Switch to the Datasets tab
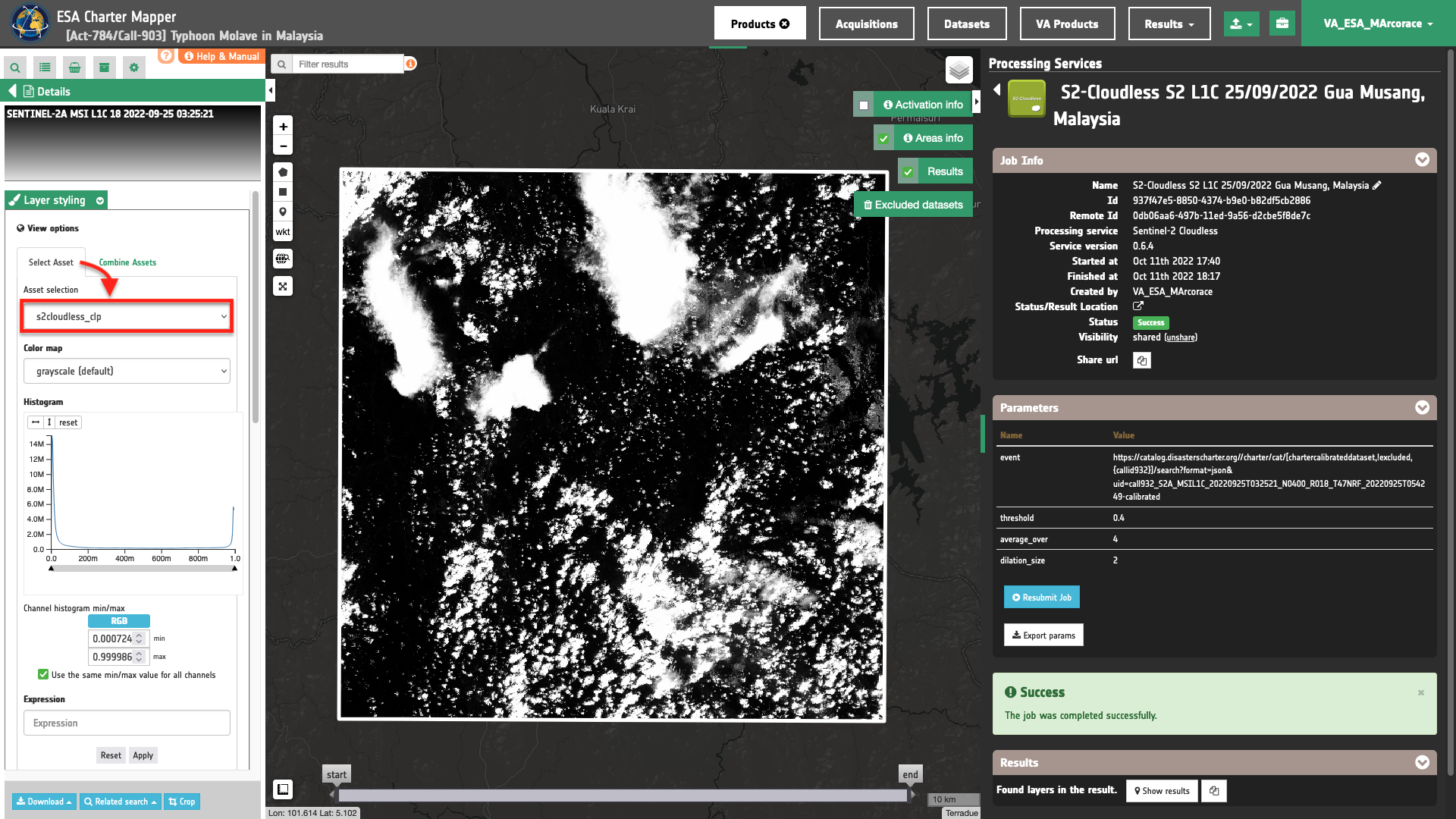The width and height of the screenshot is (1456, 819). click(967, 24)
